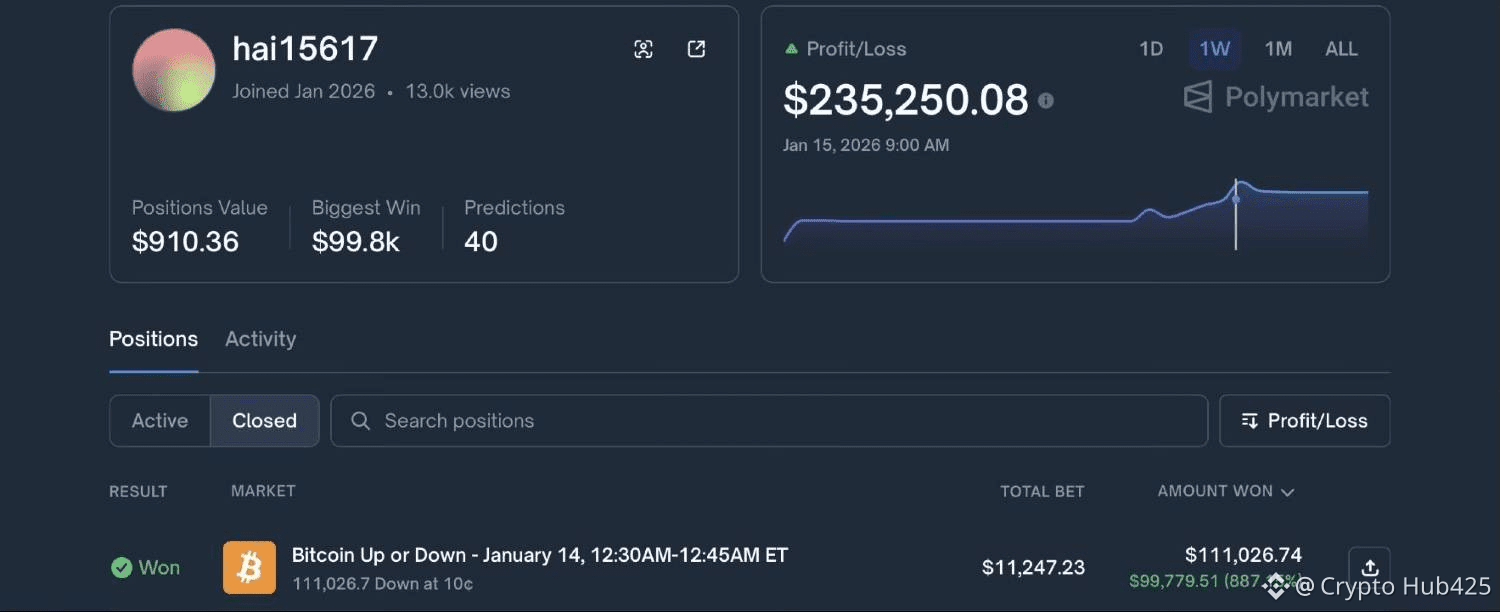Viewport: 1500px width, 612px height.
Task: Switch to ALL time range
Action: coord(1341,49)
